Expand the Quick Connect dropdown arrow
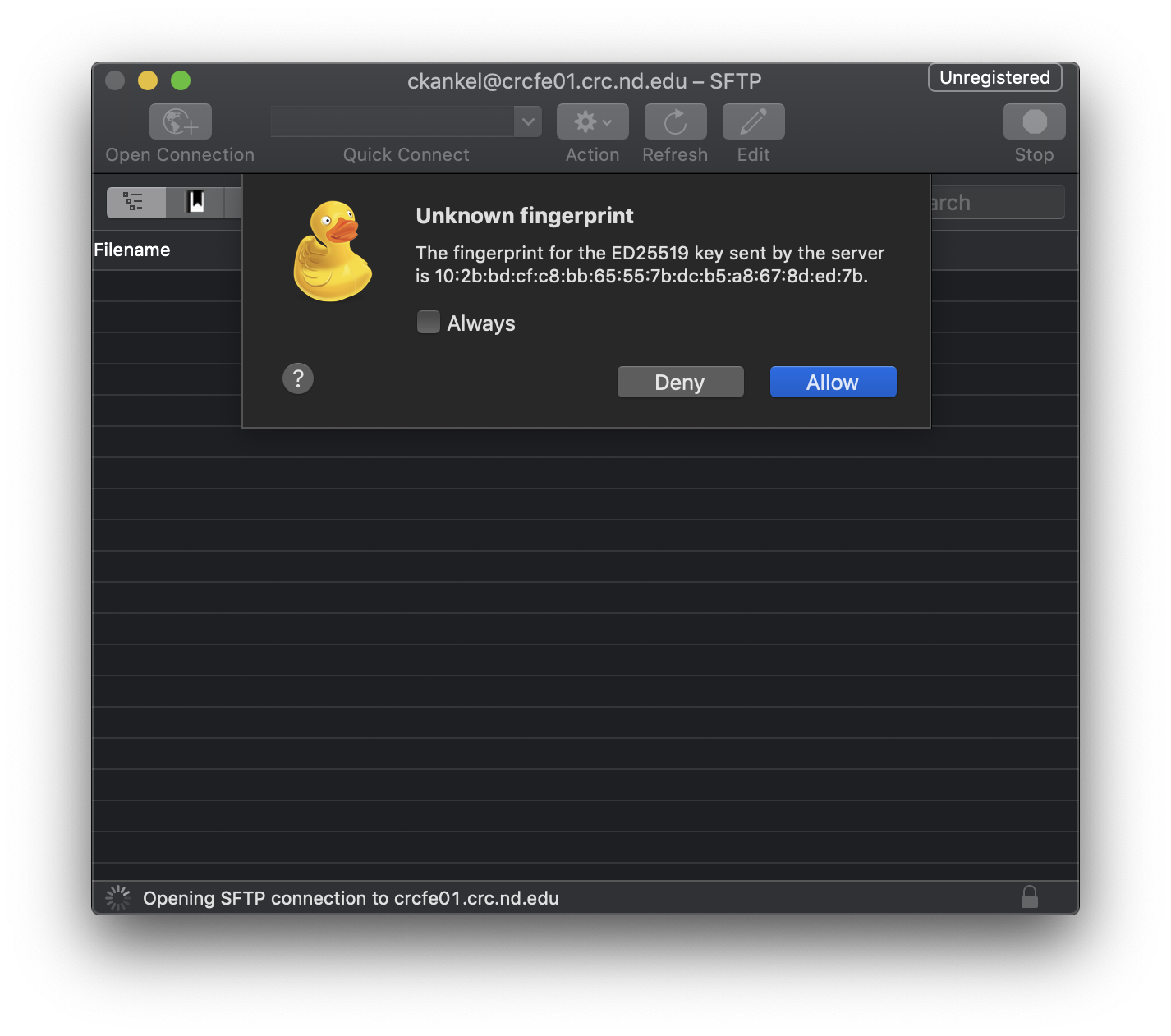Viewport: 1171px width, 1036px height. click(x=528, y=121)
